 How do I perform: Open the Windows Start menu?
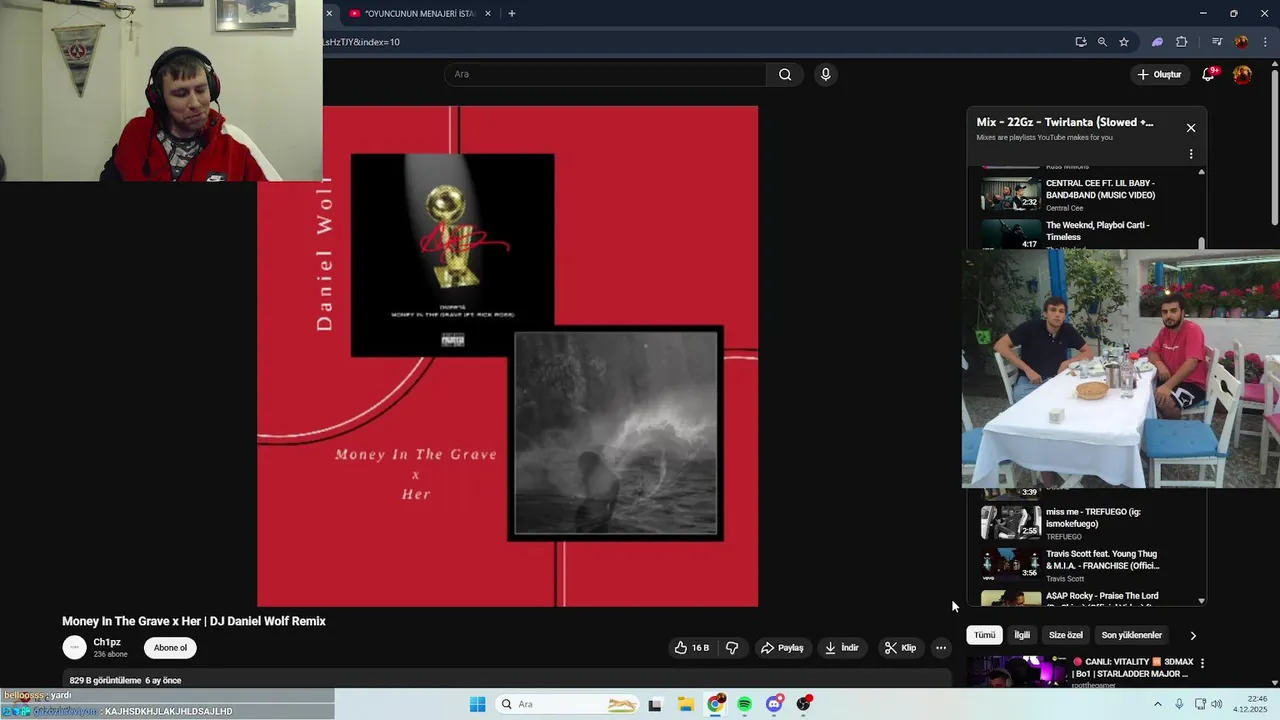[477, 704]
